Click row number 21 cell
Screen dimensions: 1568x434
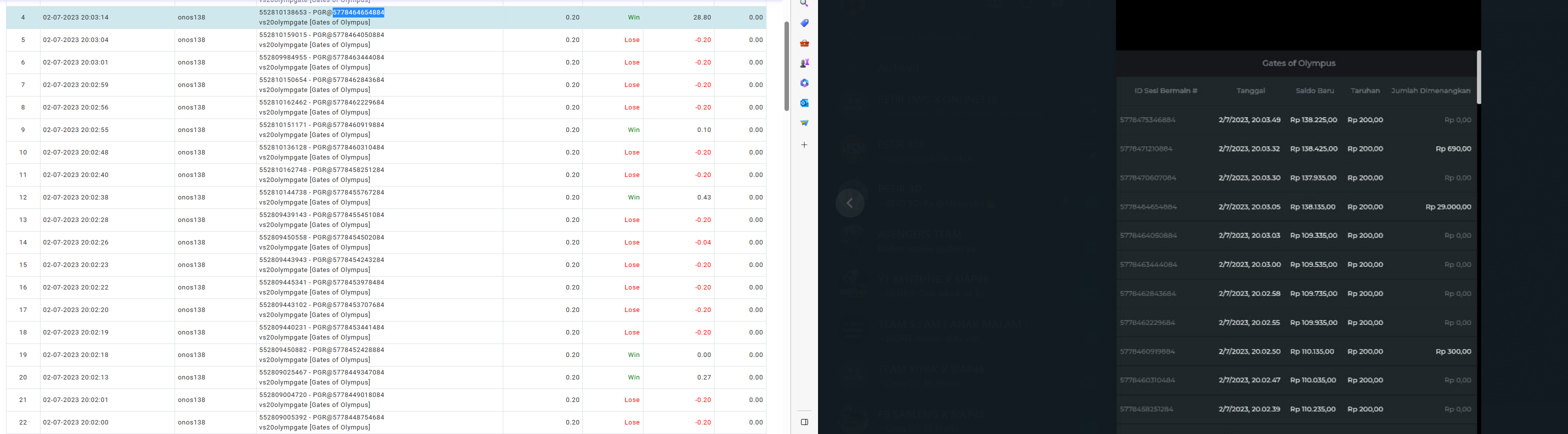23,400
